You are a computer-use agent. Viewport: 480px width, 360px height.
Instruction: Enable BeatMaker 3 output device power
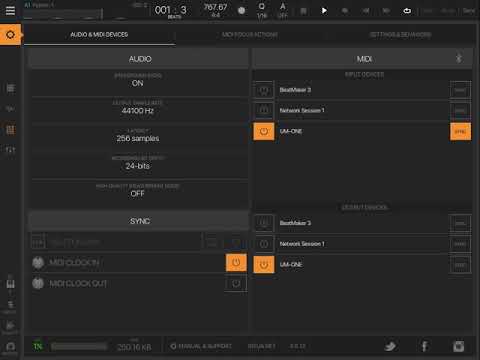(264, 223)
